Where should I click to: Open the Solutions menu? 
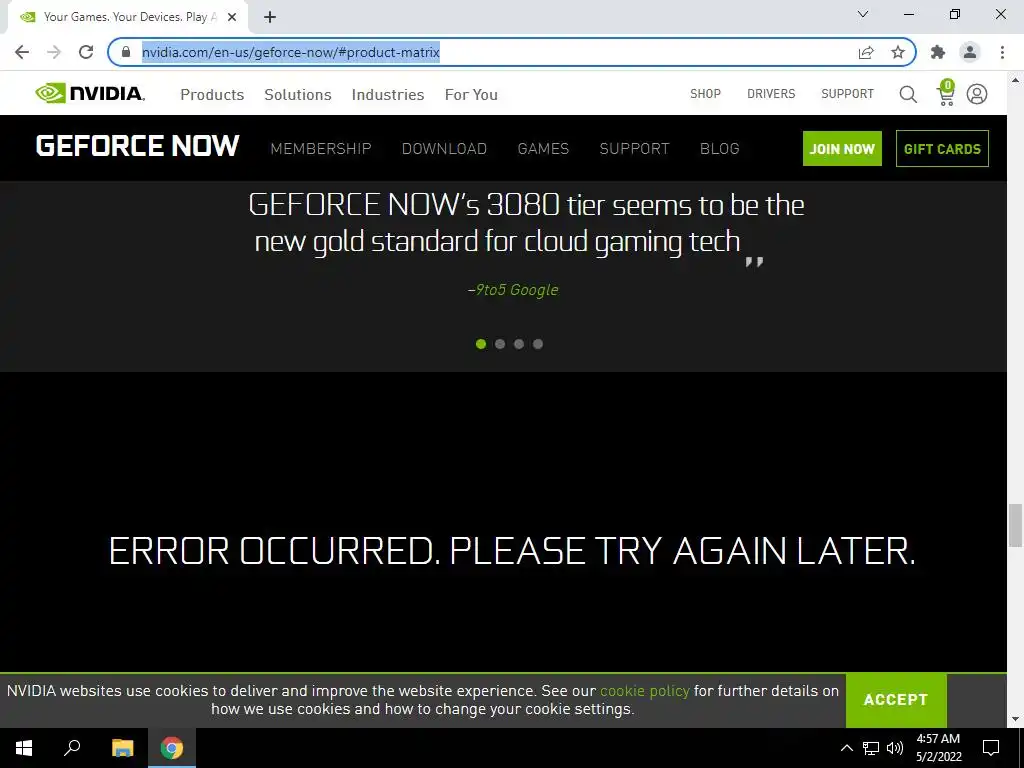(x=298, y=95)
